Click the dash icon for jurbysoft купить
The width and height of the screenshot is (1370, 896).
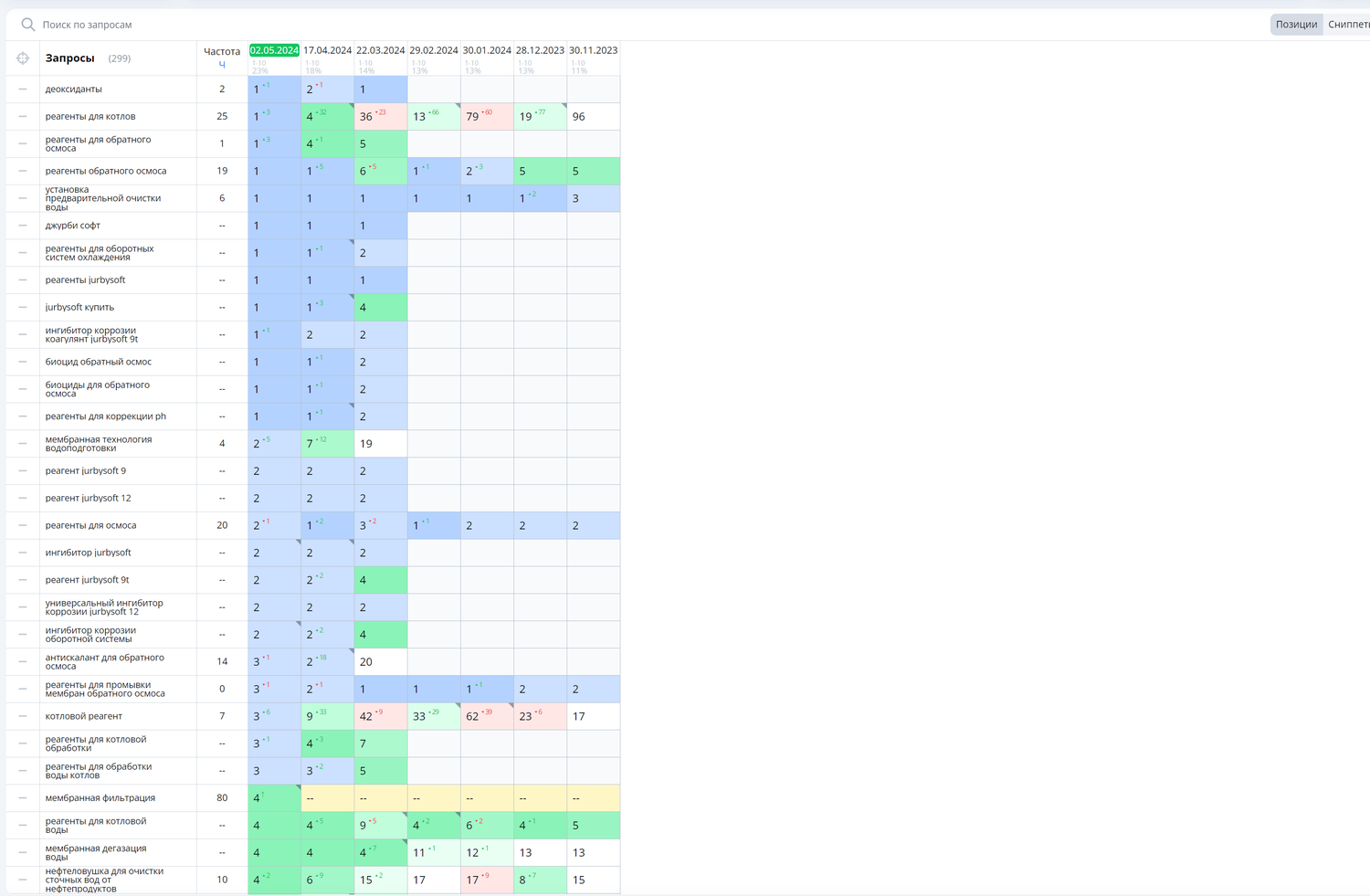tap(23, 308)
